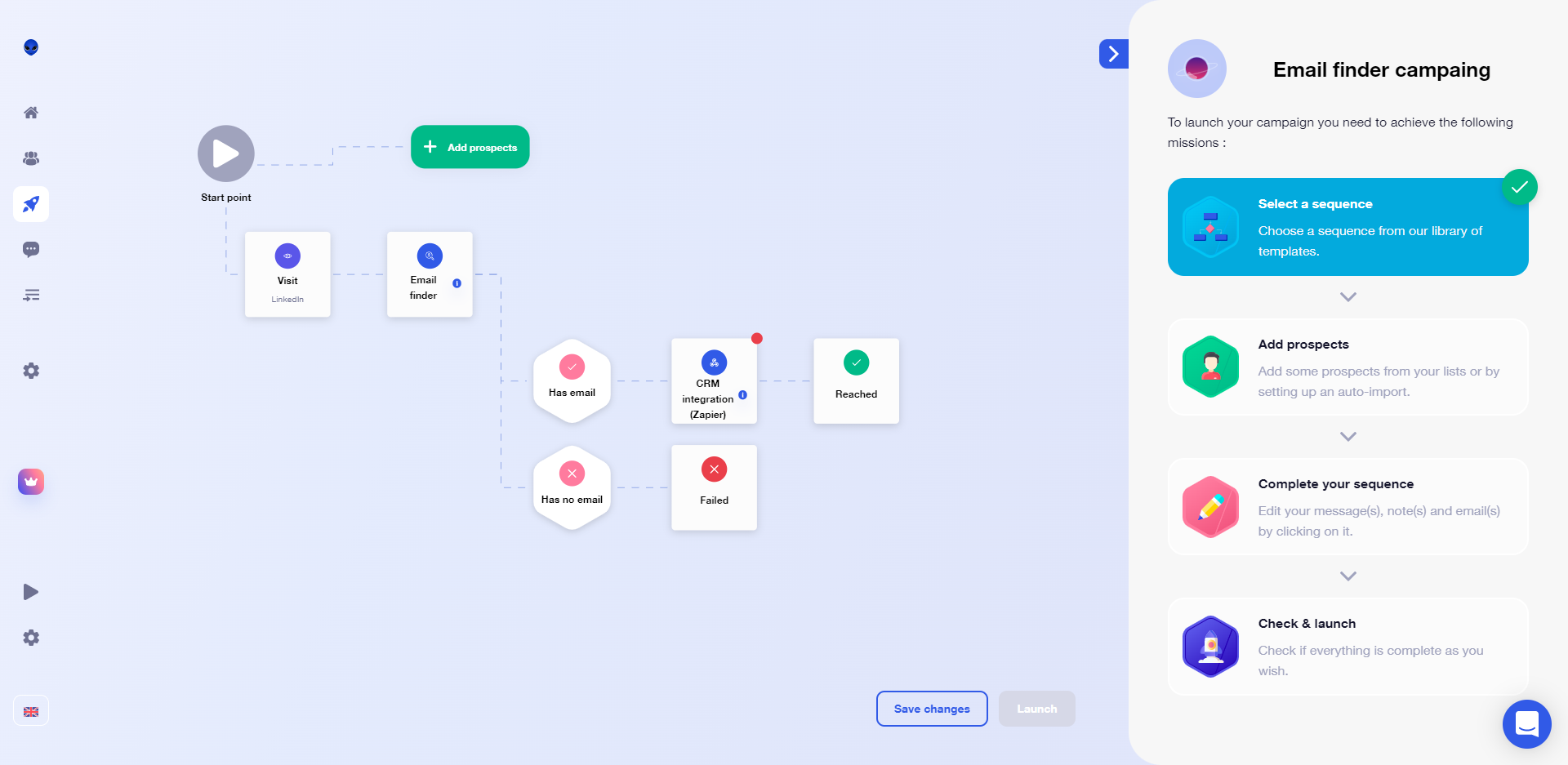Open the Add prospects mission card

tap(1348, 367)
